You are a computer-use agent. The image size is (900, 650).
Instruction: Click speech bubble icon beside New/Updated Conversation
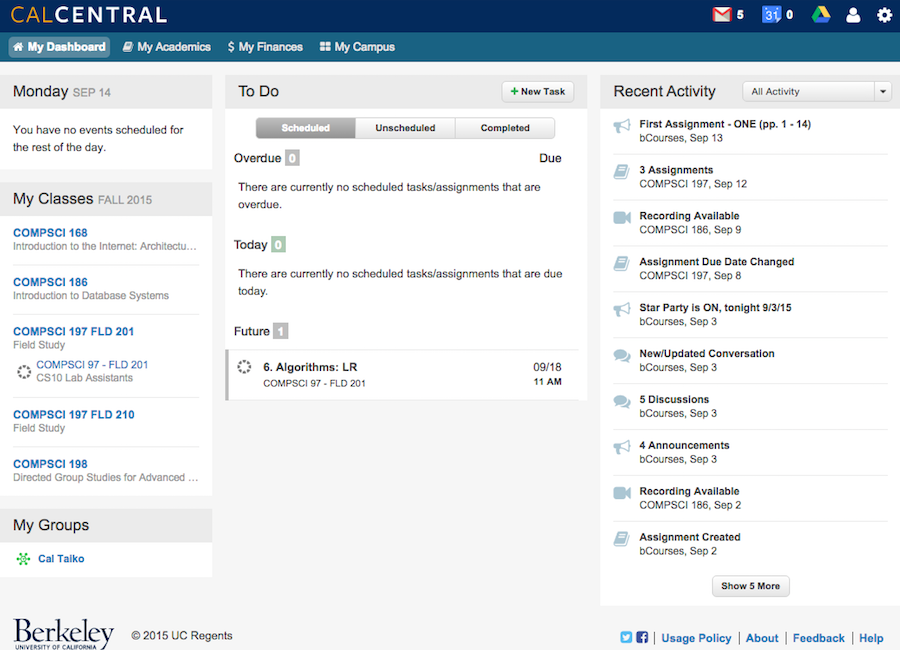622,355
